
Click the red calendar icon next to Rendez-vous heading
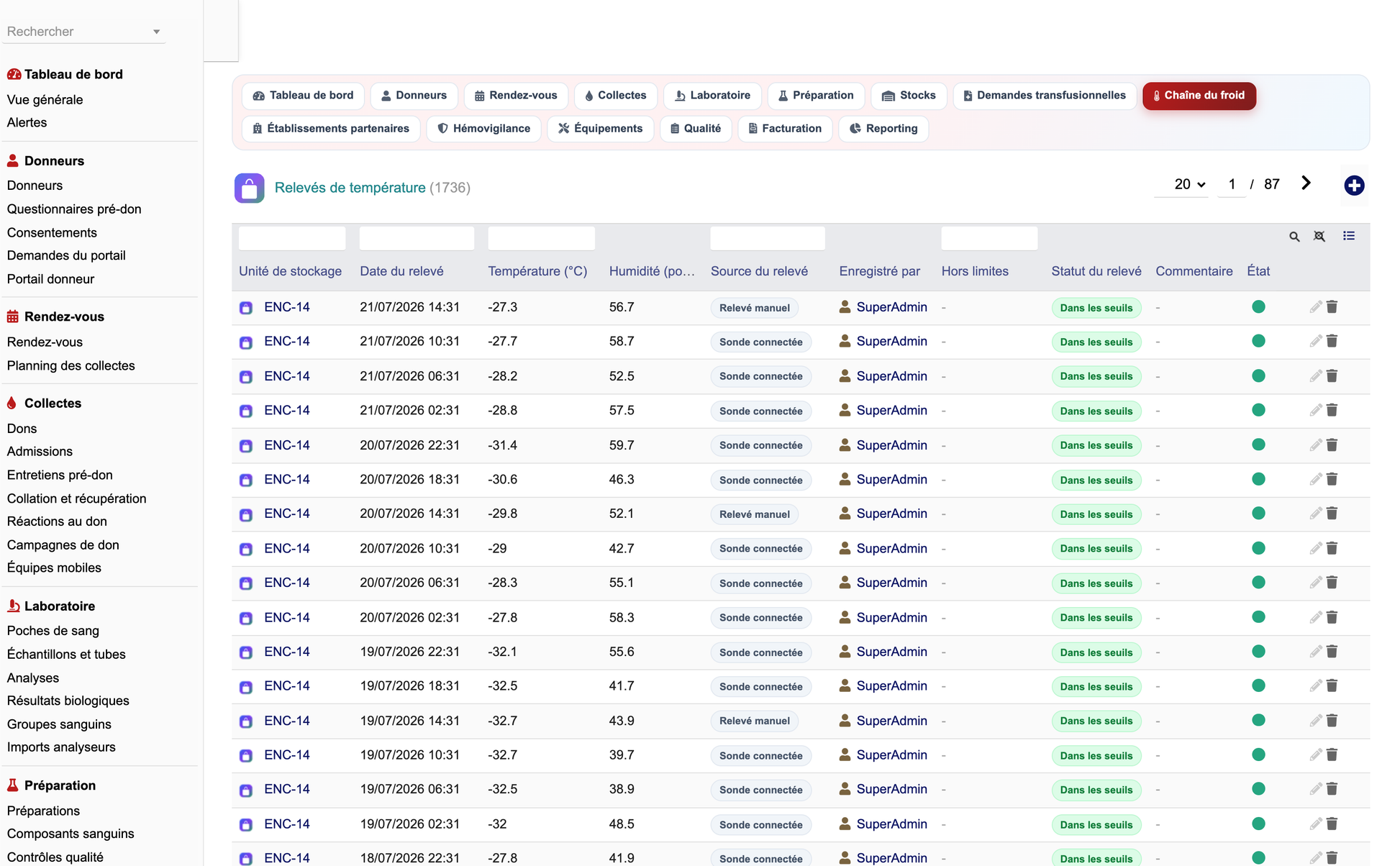[x=13, y=316]
